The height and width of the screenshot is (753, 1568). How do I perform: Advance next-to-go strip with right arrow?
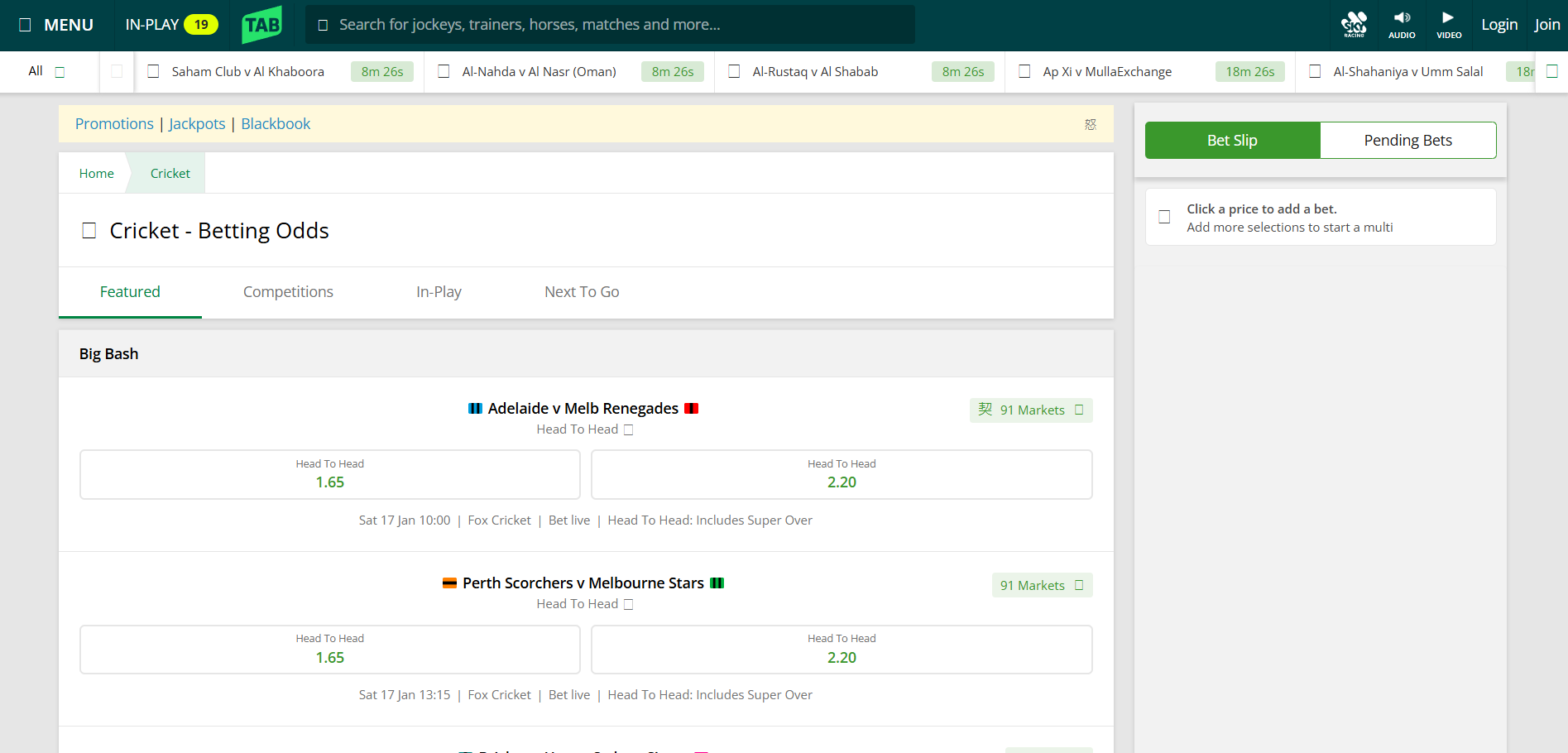click(1552, 72)
